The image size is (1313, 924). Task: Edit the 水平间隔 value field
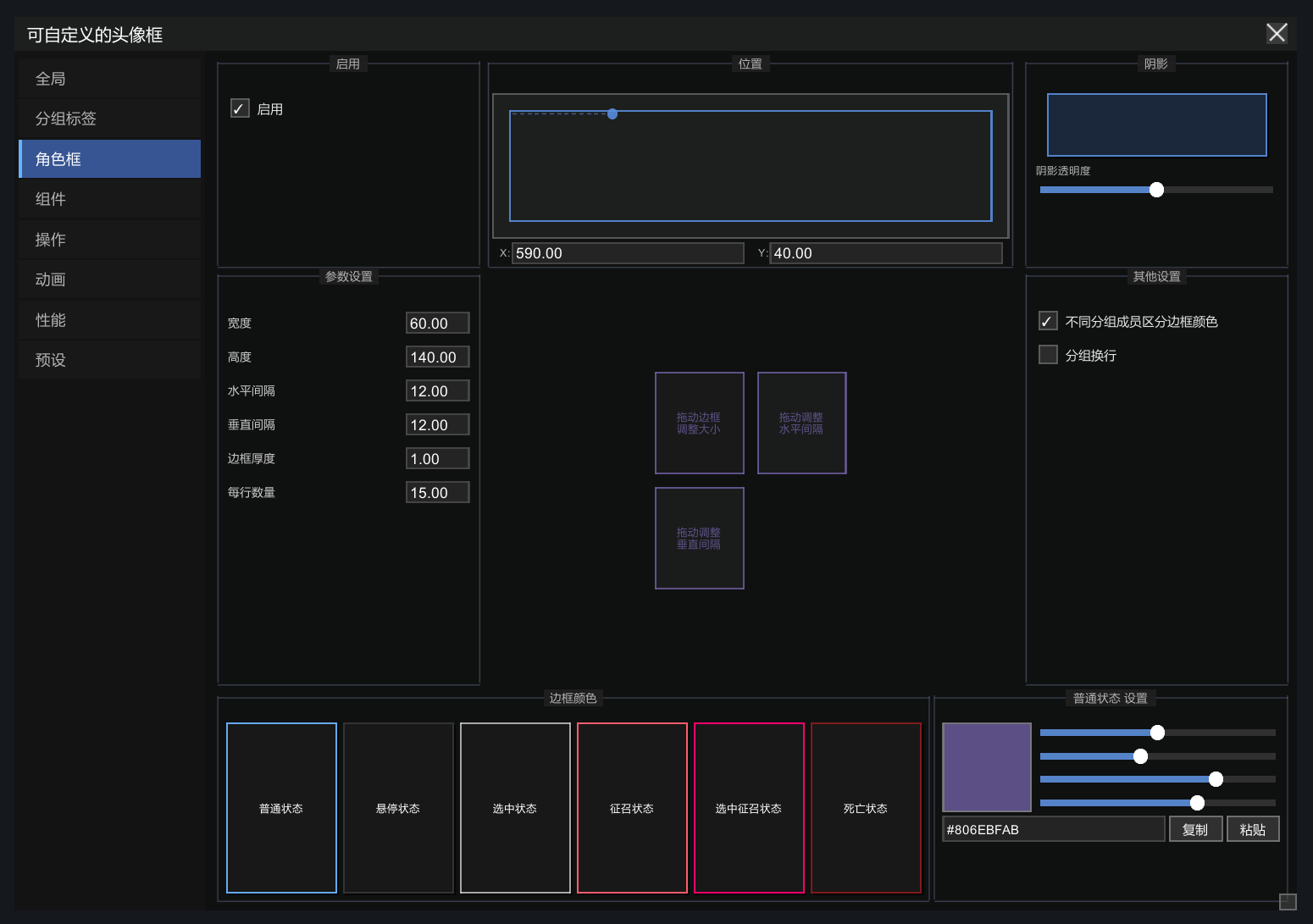coord(437,390)
